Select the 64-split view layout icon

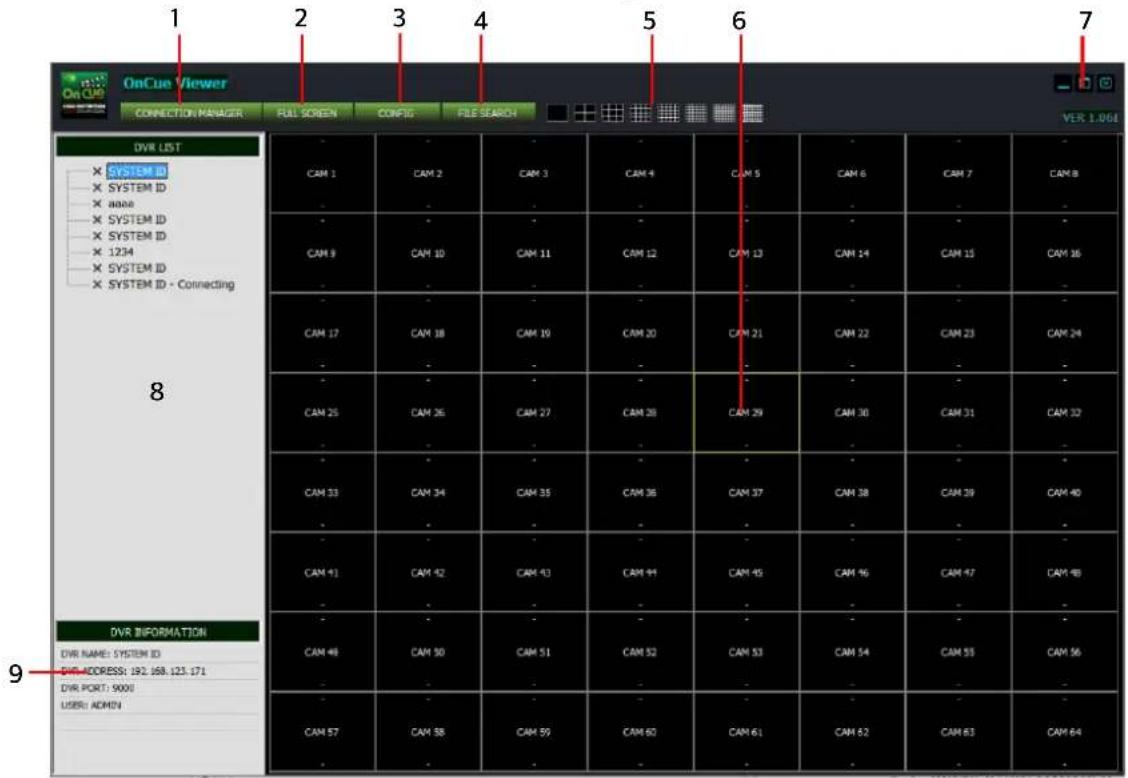[752, 113]
